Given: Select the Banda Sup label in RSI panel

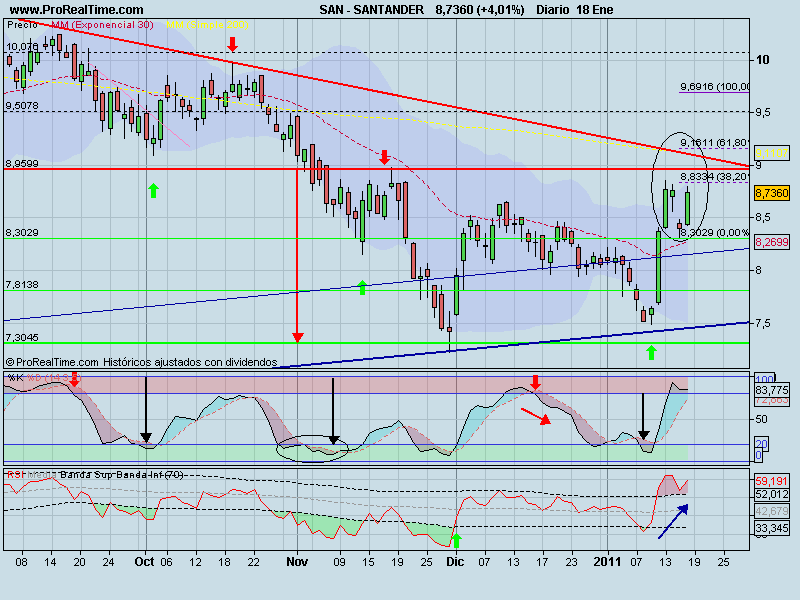Looking at the screenshot, I should (87, 474).
